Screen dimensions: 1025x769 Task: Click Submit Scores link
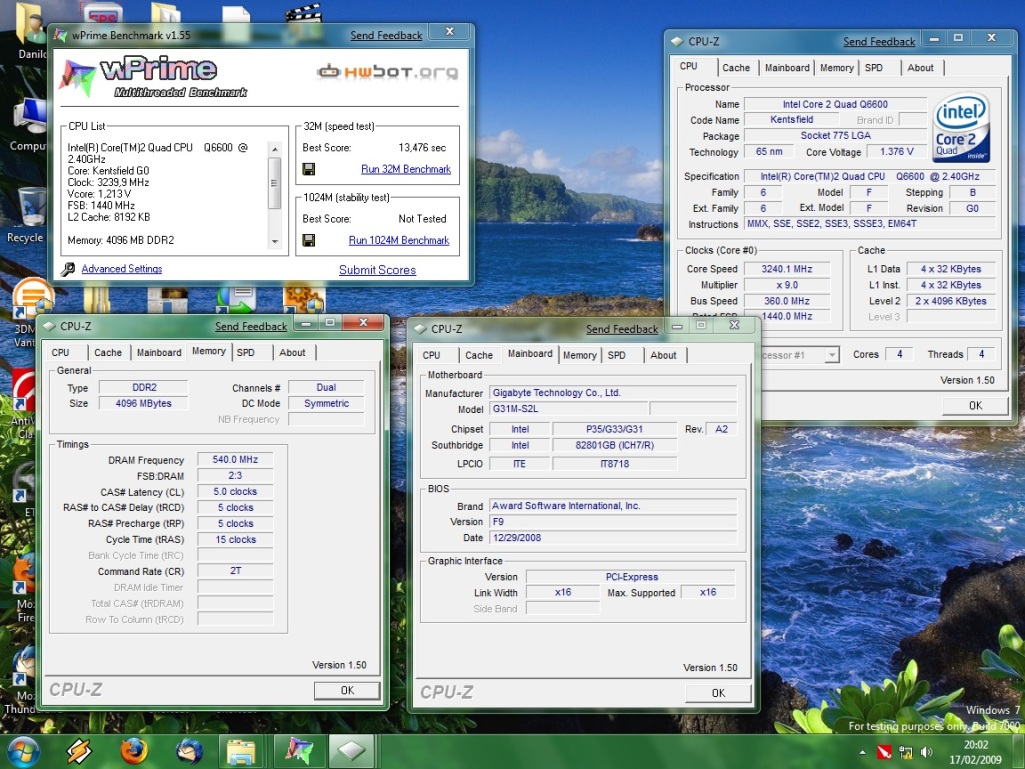(x=377, y=270)
